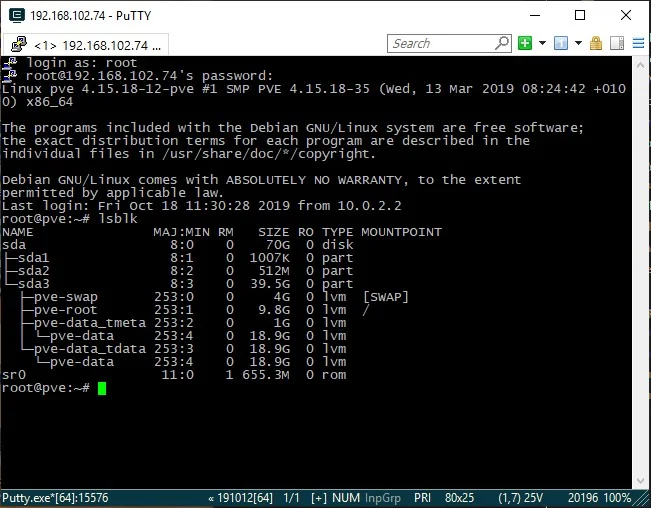Screen dimensions: 651x508
Task: Click the sr0 device name
Action: (x=14, y=374)
